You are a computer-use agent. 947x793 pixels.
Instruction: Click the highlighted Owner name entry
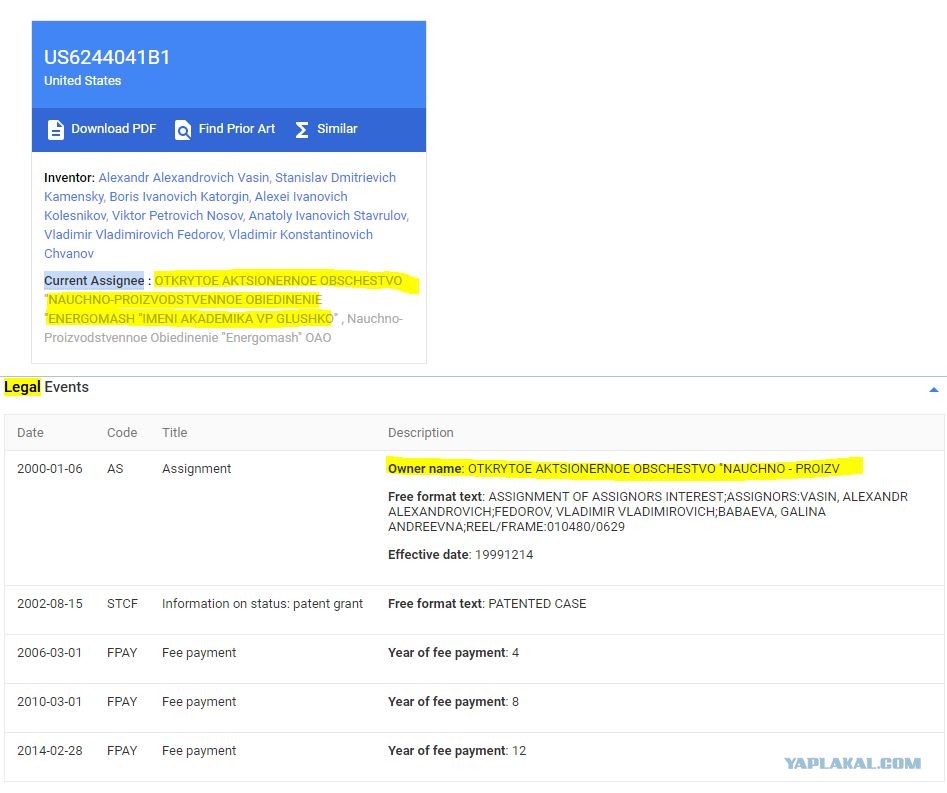click(614, 469)
